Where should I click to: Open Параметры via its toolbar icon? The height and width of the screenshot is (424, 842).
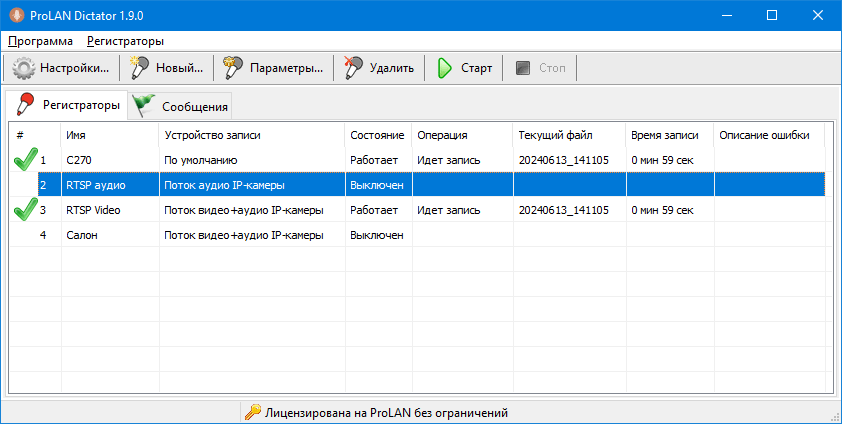click(234, 69)
